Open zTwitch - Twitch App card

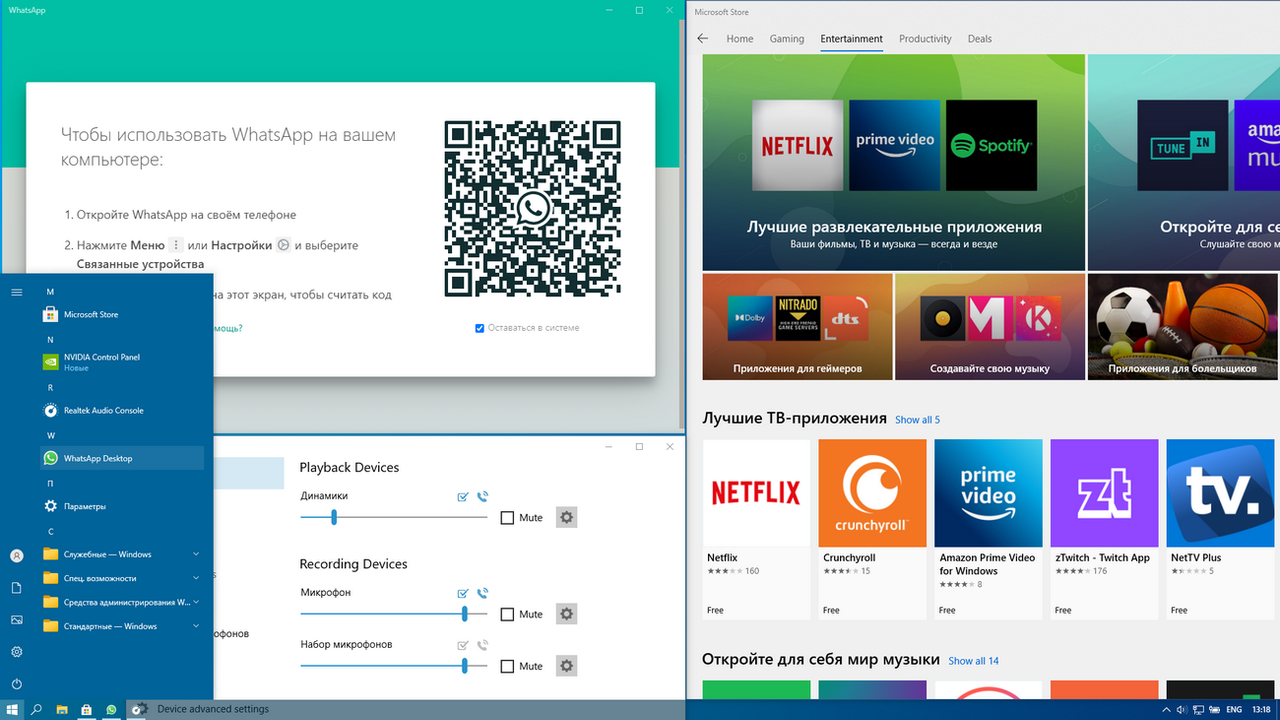[1104, 529]
